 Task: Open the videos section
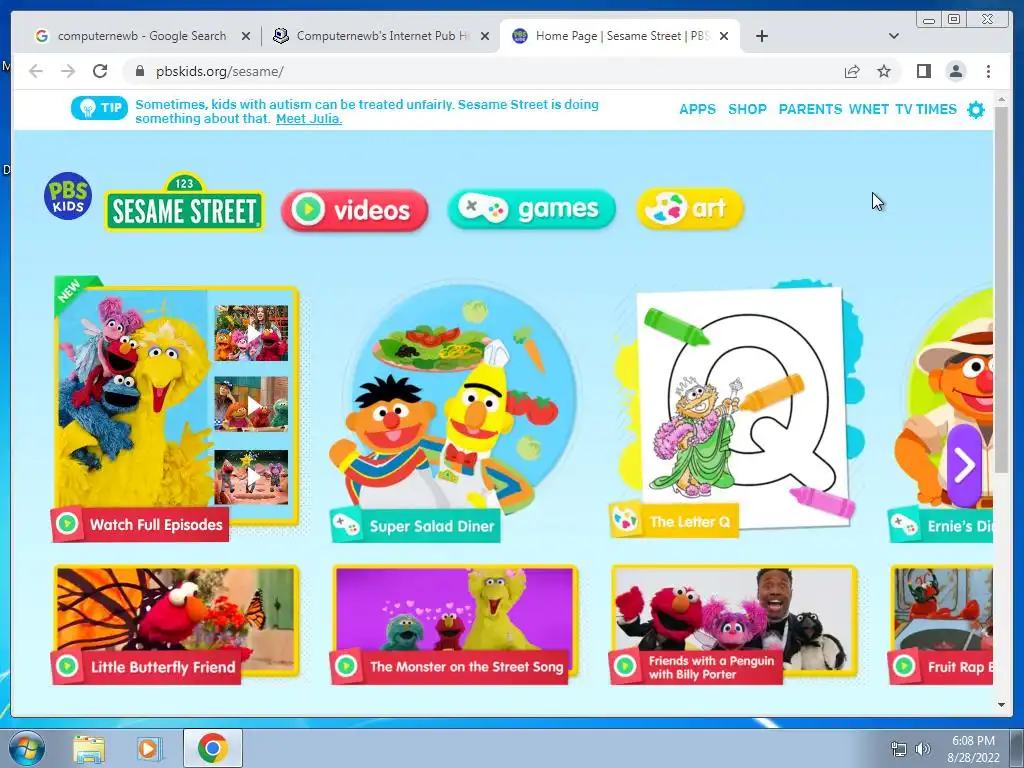tap(355, 210)
